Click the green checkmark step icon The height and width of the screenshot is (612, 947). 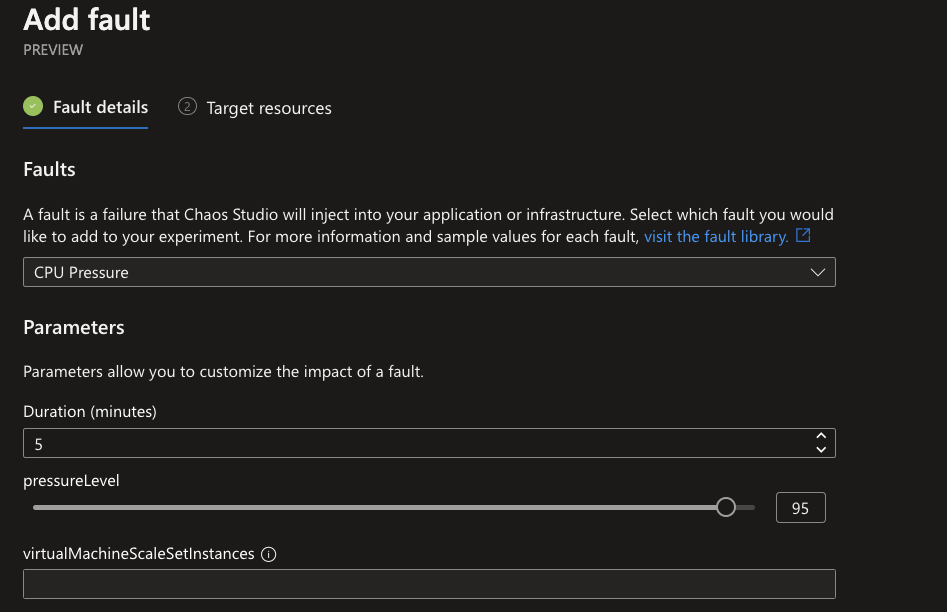[33, 106]
